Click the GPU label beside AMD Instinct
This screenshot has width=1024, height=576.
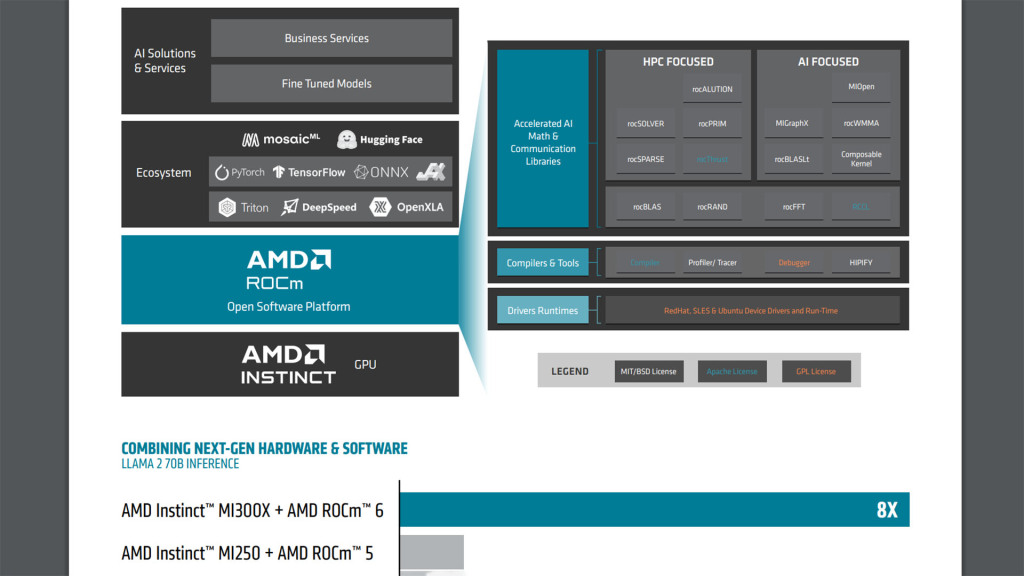click(365, 364)
